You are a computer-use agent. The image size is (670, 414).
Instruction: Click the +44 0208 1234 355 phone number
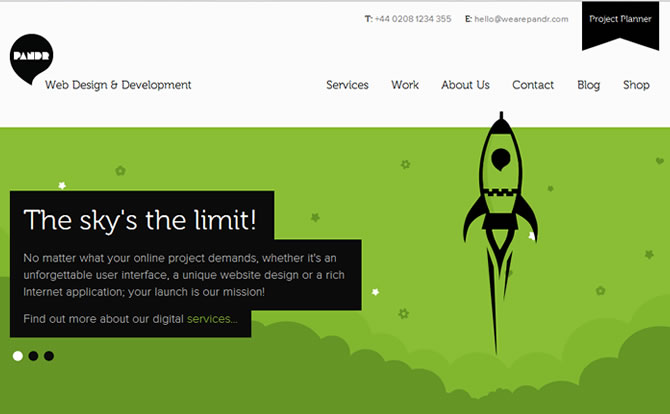(x=412, y=18)
